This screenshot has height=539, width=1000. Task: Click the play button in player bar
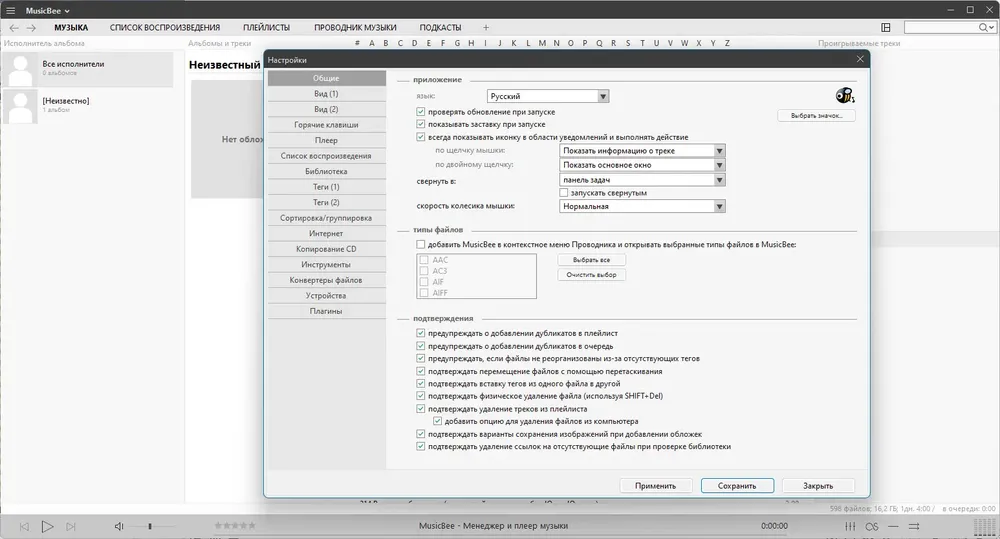click(47, 526)
